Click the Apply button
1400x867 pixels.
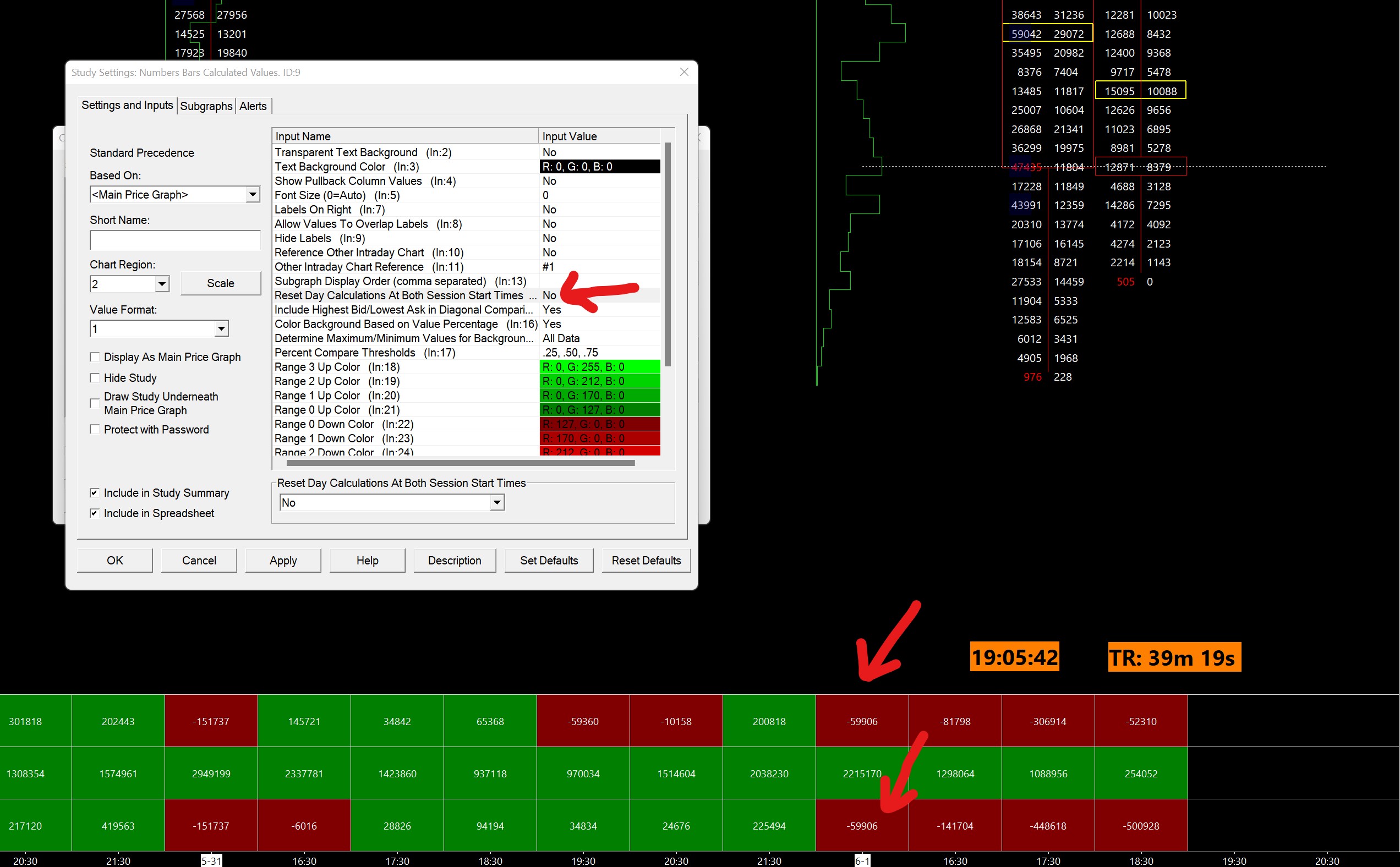point(283,561)
